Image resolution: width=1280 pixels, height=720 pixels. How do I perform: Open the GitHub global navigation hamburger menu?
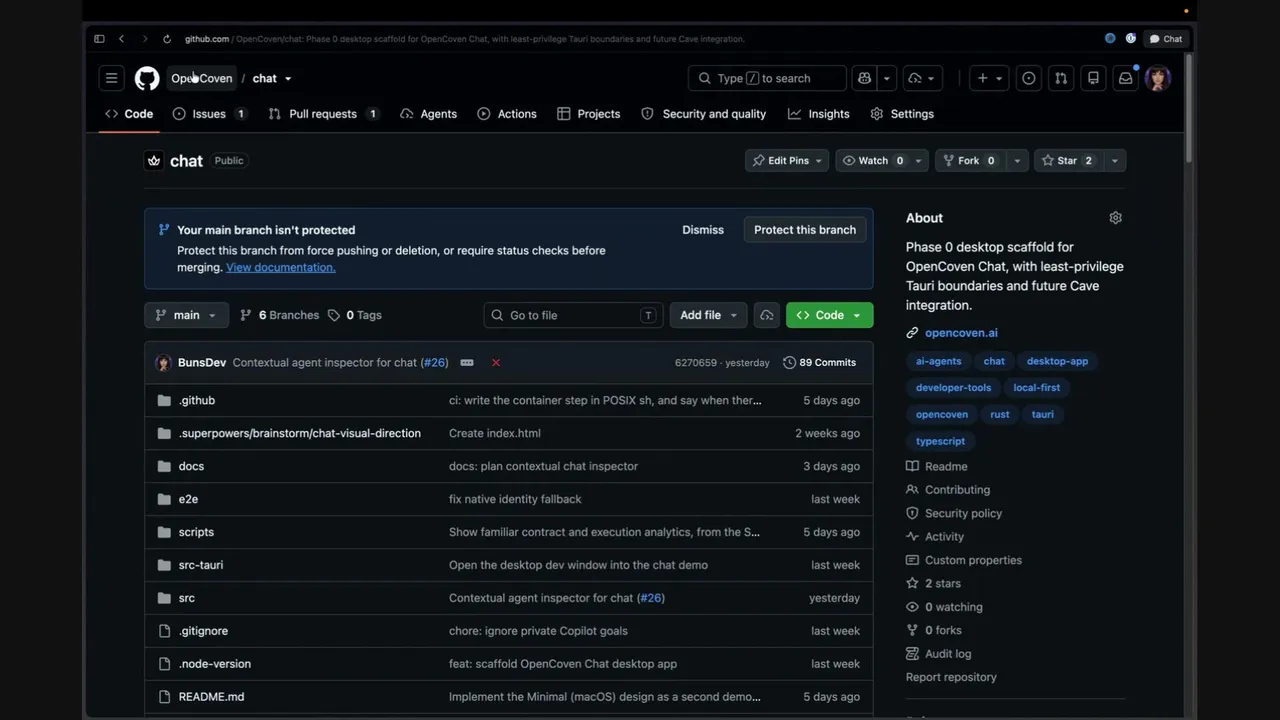point(112,78)
